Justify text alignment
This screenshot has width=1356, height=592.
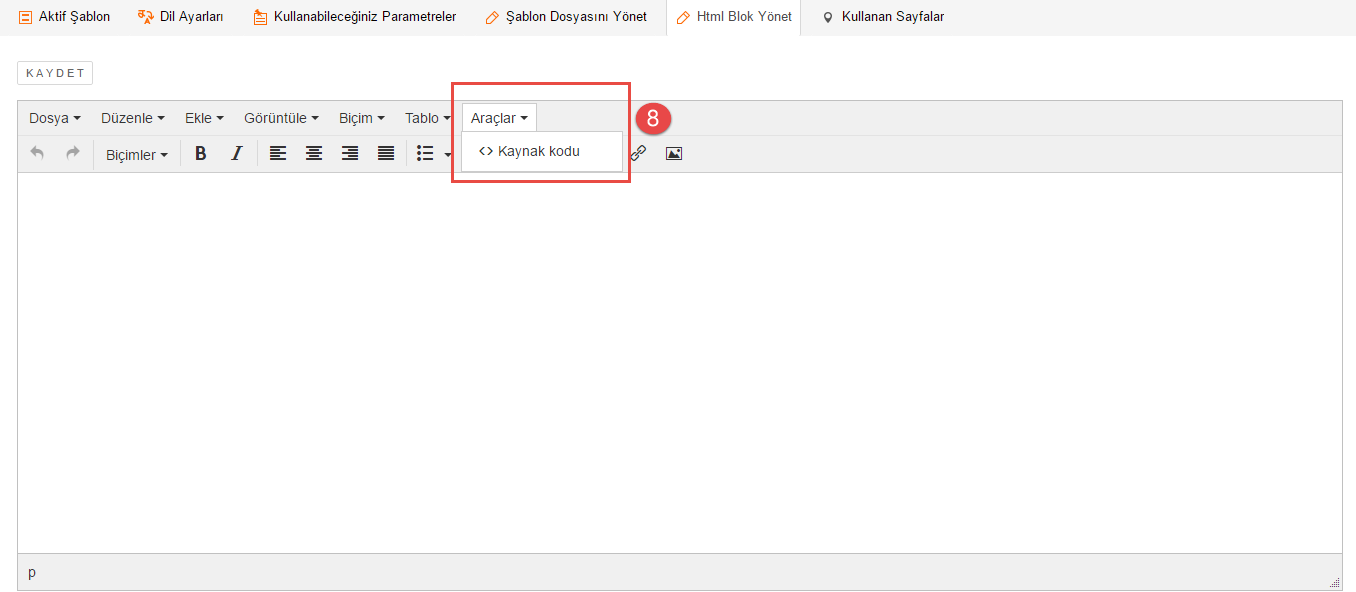tap(386, 153)
